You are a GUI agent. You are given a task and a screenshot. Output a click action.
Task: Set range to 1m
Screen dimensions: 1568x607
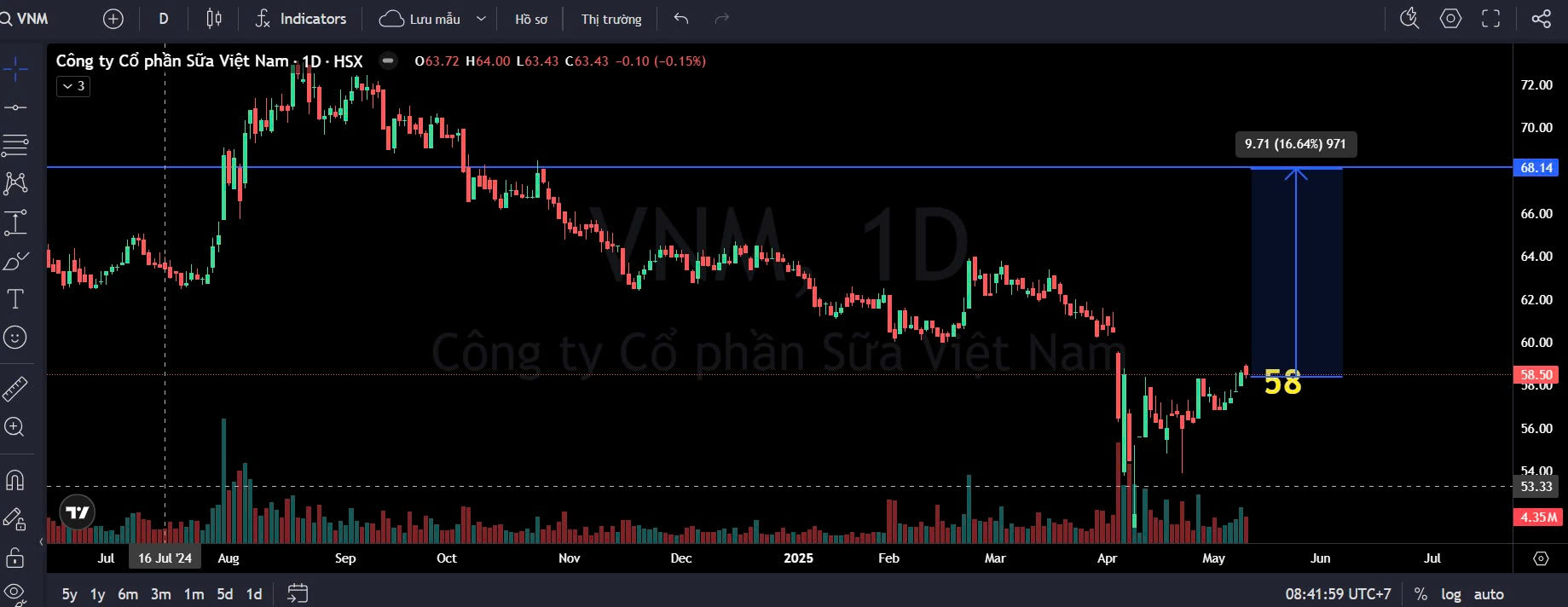(x=194, y=594)
